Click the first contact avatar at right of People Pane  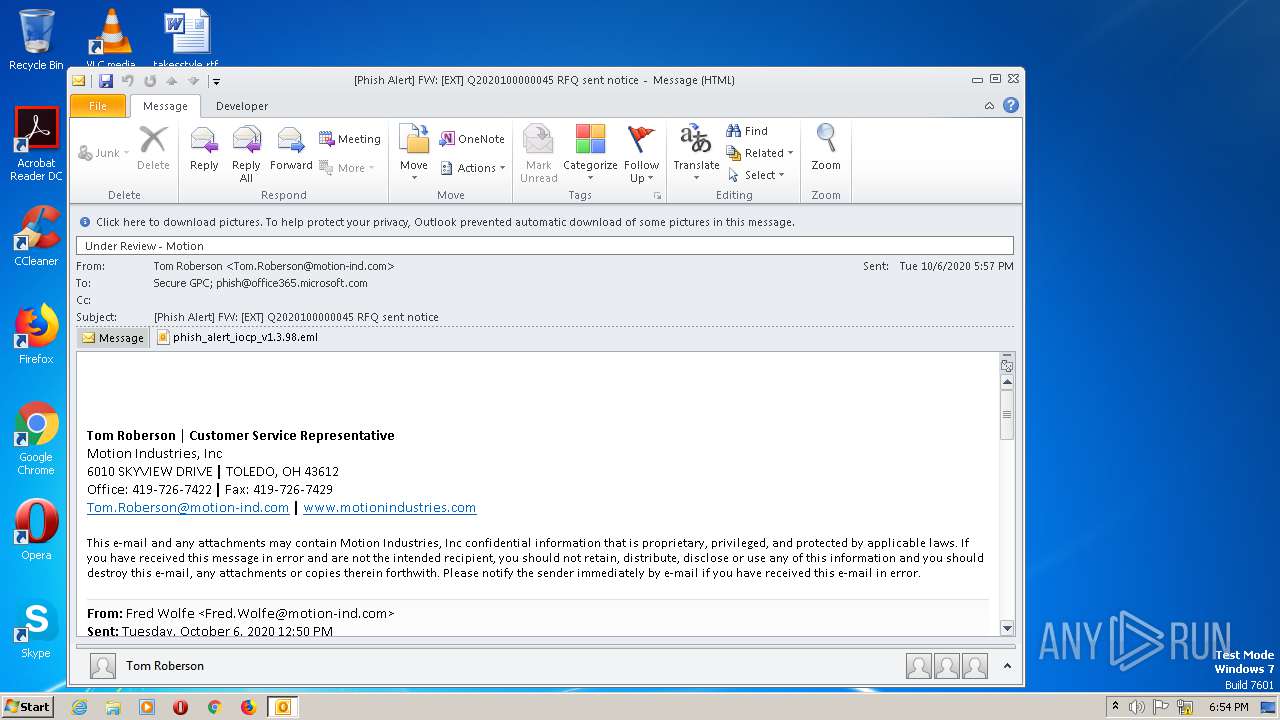tap(919, 666)
